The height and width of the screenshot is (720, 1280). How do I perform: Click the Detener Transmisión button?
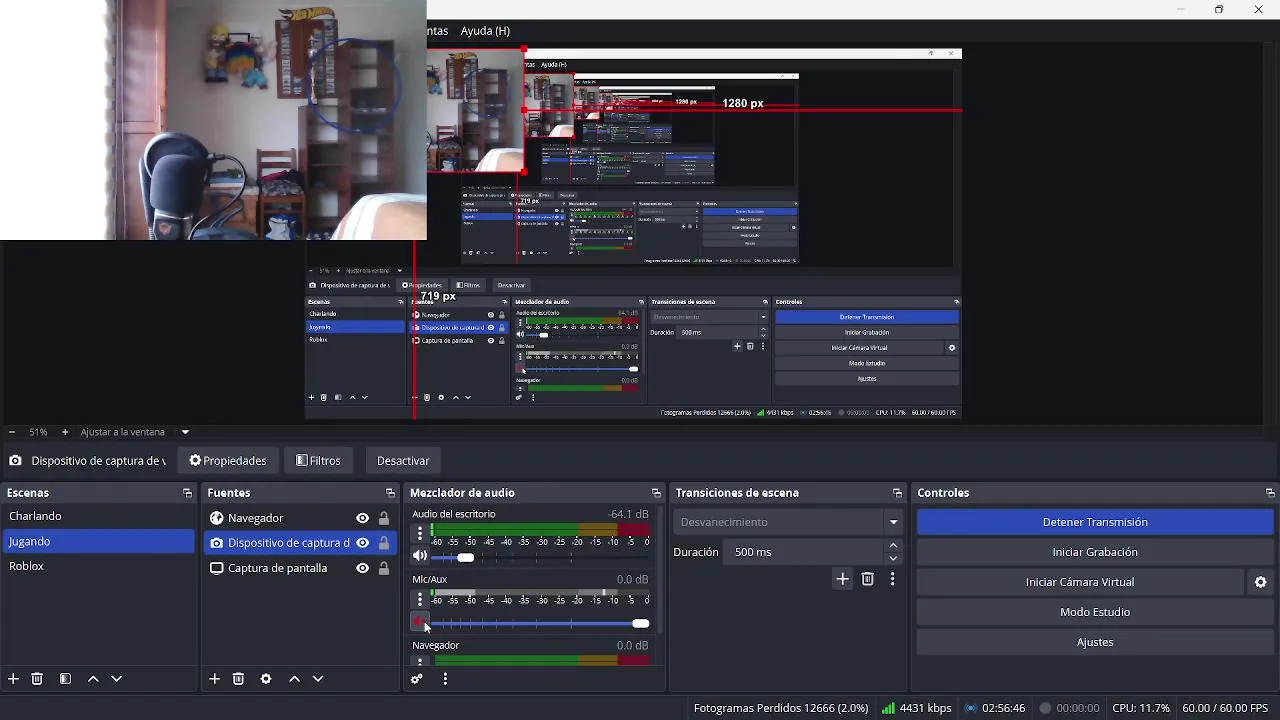click(1095, 522)
